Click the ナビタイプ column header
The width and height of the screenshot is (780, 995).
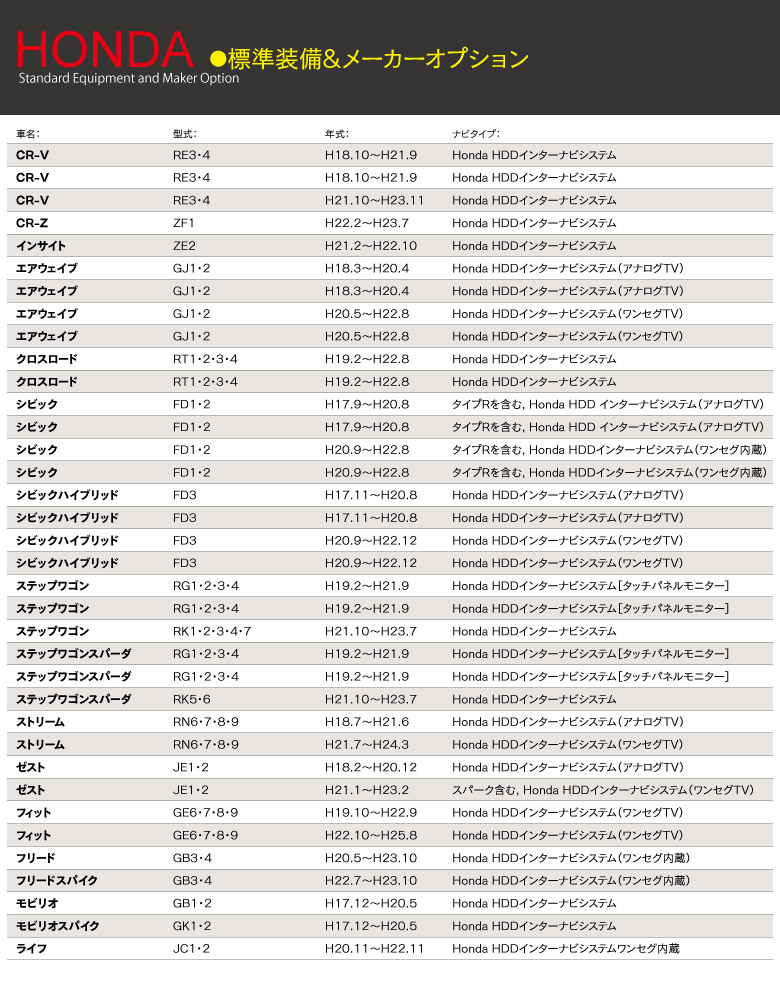point(476,134)
